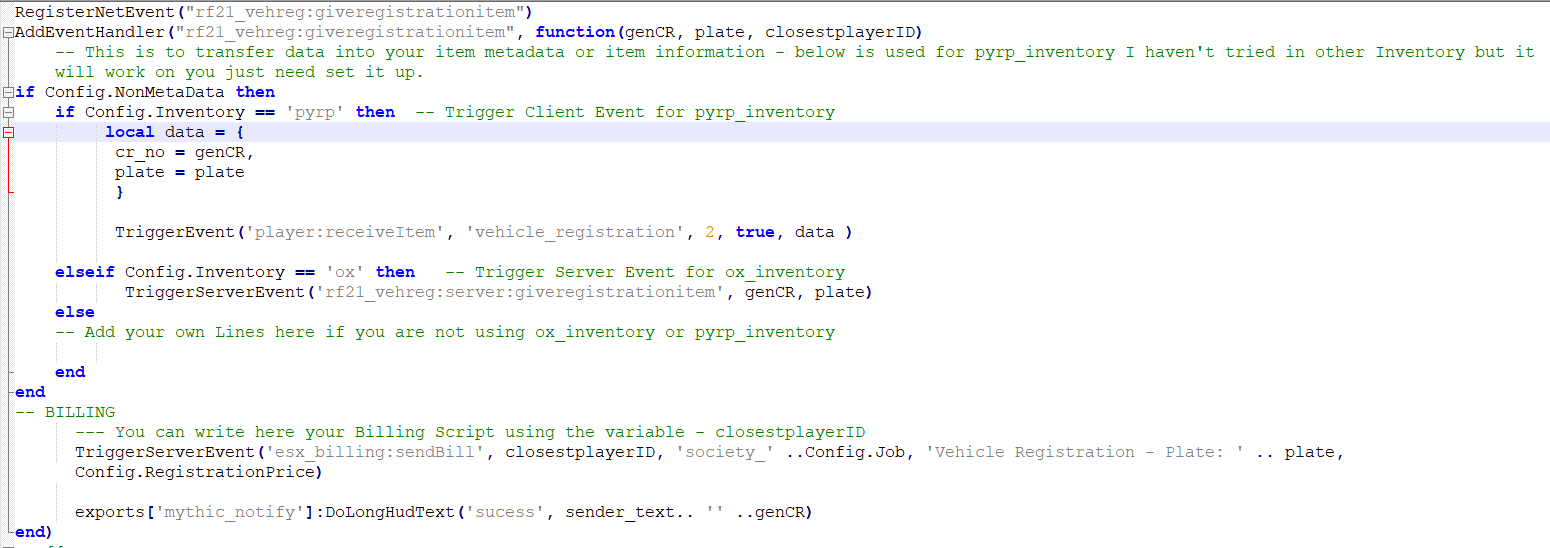
Task: Click the 'plate = plate' line
Action: pyautogui.click(x=180, y=172)
